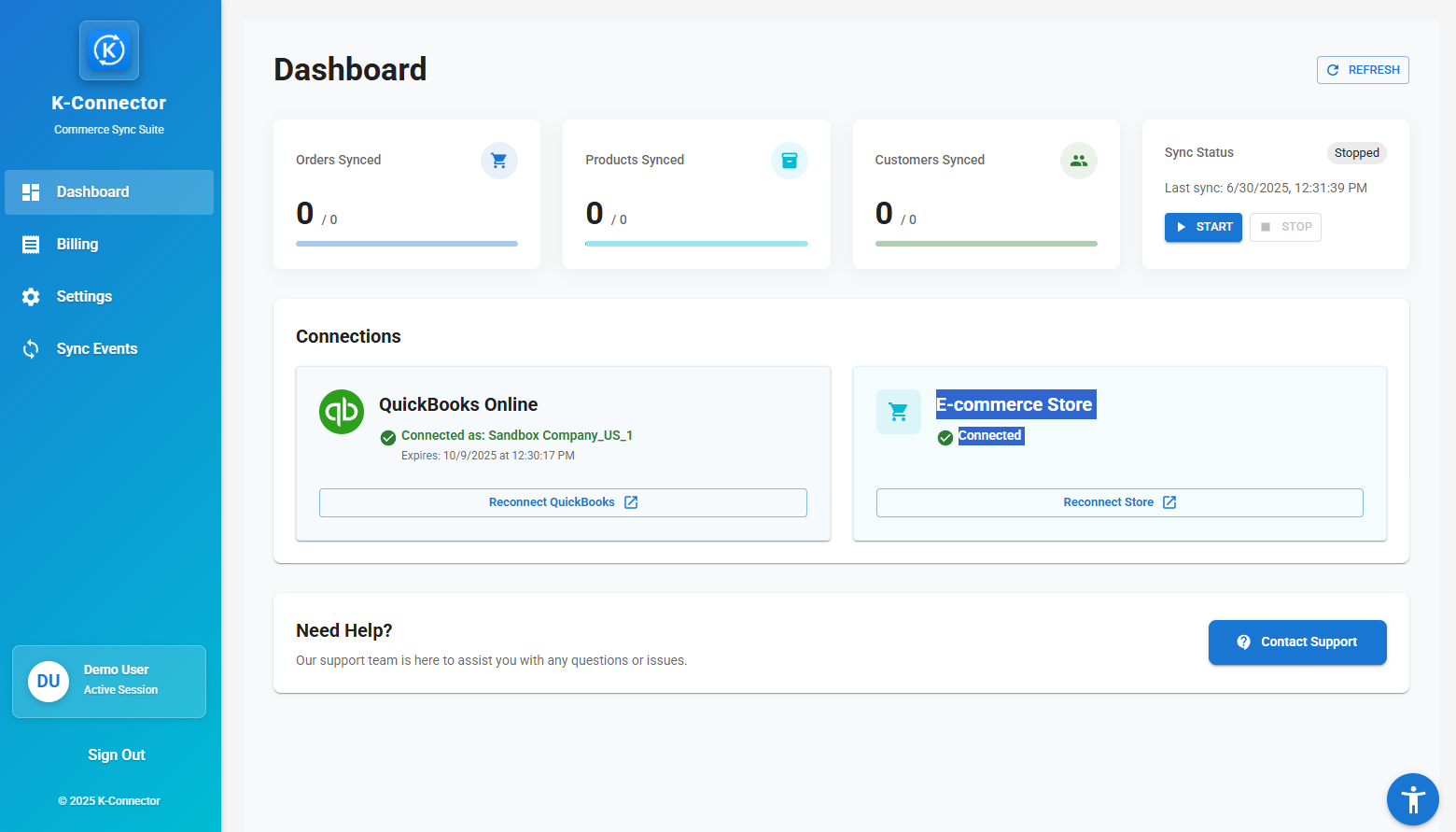Viewport: 1456px width, 832px height.
Task: Click the "Dashboard" page title
Action: point(350,70)
